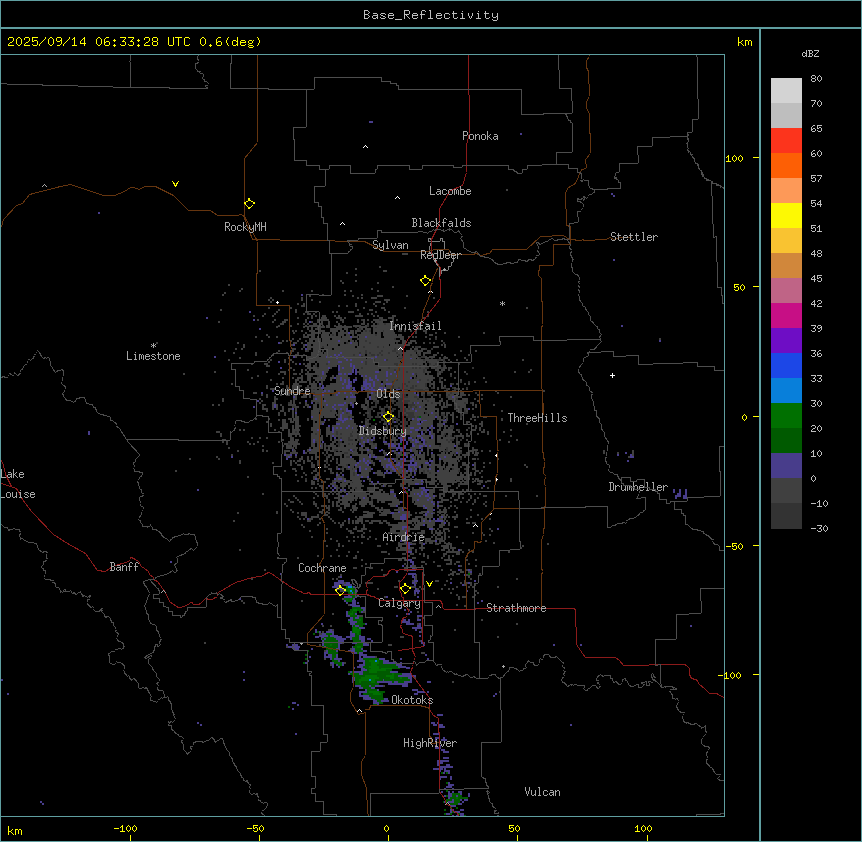Viewport: 862px width, 842px height.
Task: Select the Airdrie label
Action: (404, 537)
